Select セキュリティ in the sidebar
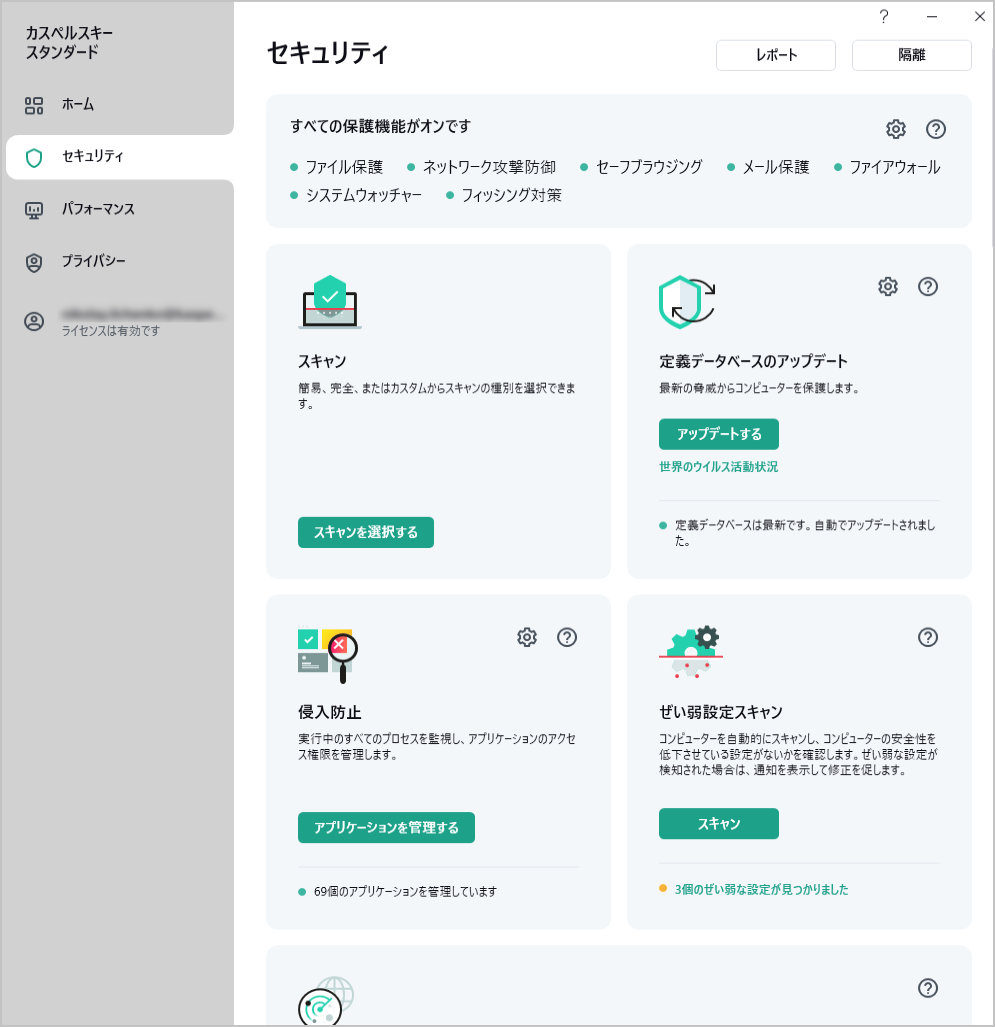Screen dimensions: 995x1027 pyautogui.click(x=120, y=157)
